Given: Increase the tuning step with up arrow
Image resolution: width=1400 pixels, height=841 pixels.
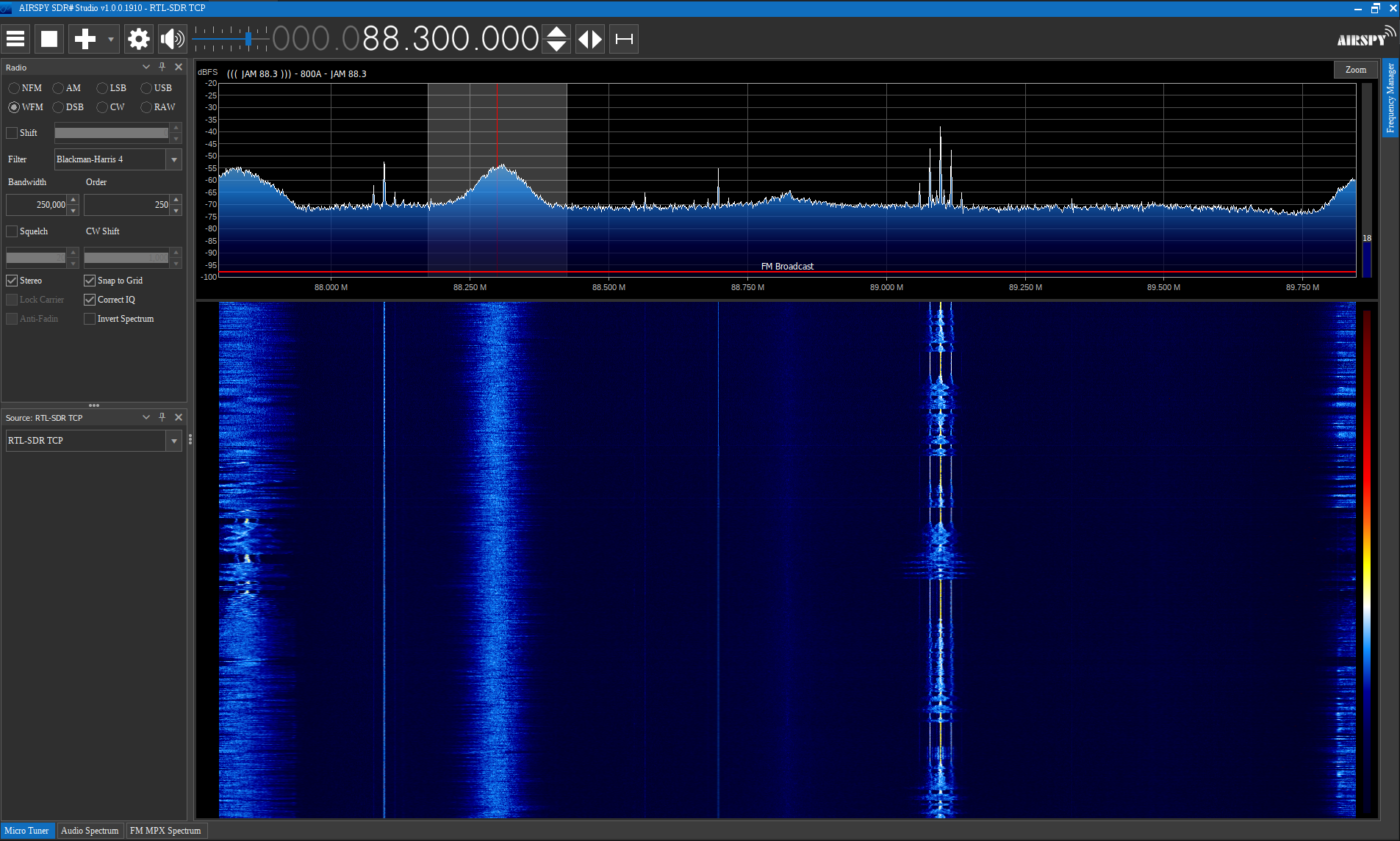Looking at the screenshot, I should [x=556, y=32].
